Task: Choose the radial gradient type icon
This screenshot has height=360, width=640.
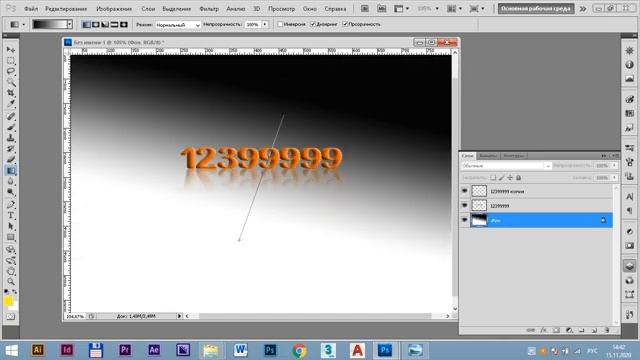Action: (x=96, y=25)
